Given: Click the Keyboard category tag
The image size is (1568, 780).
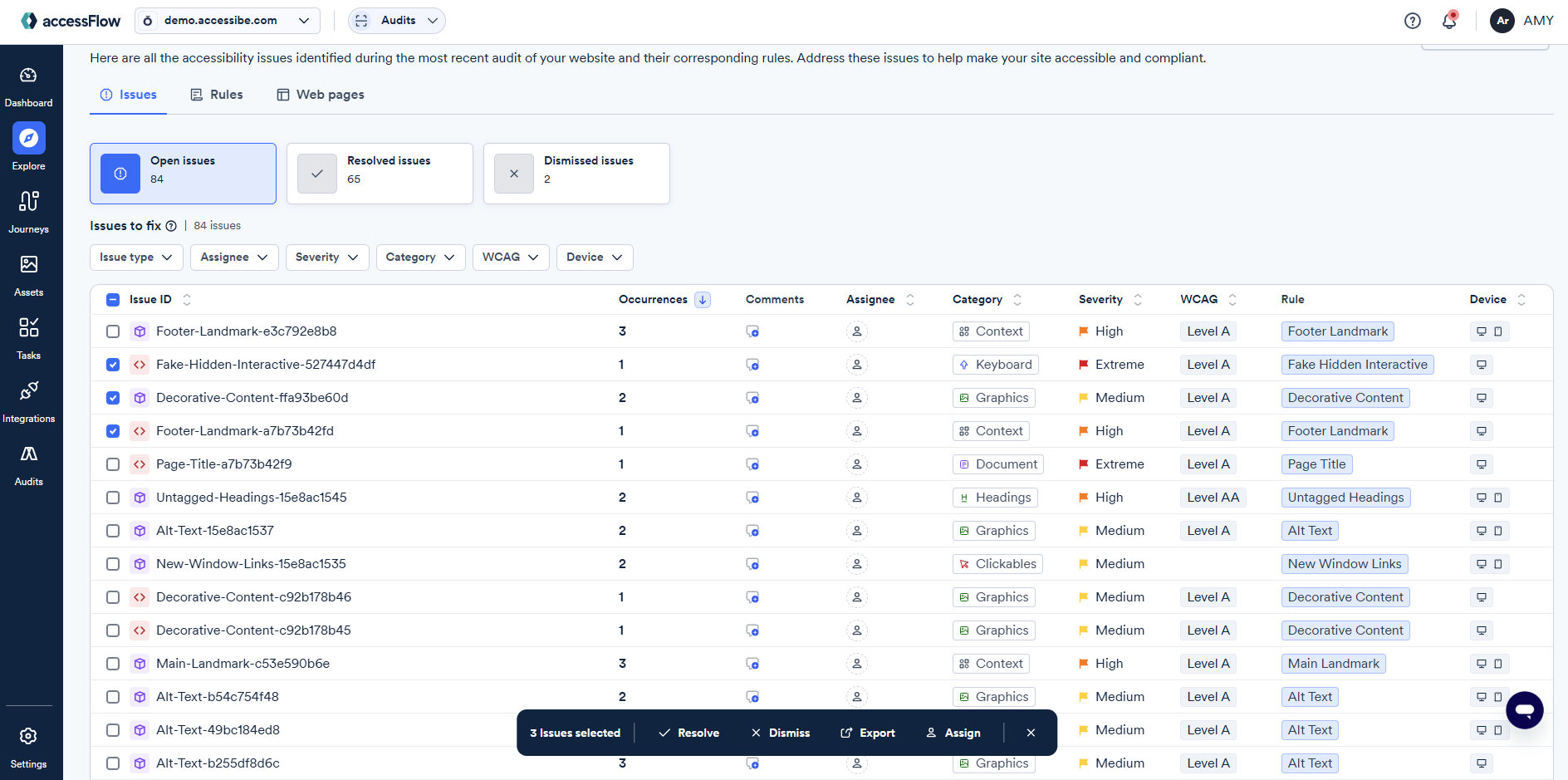Looking at the screenshot, I should click(x=995, y=365).
